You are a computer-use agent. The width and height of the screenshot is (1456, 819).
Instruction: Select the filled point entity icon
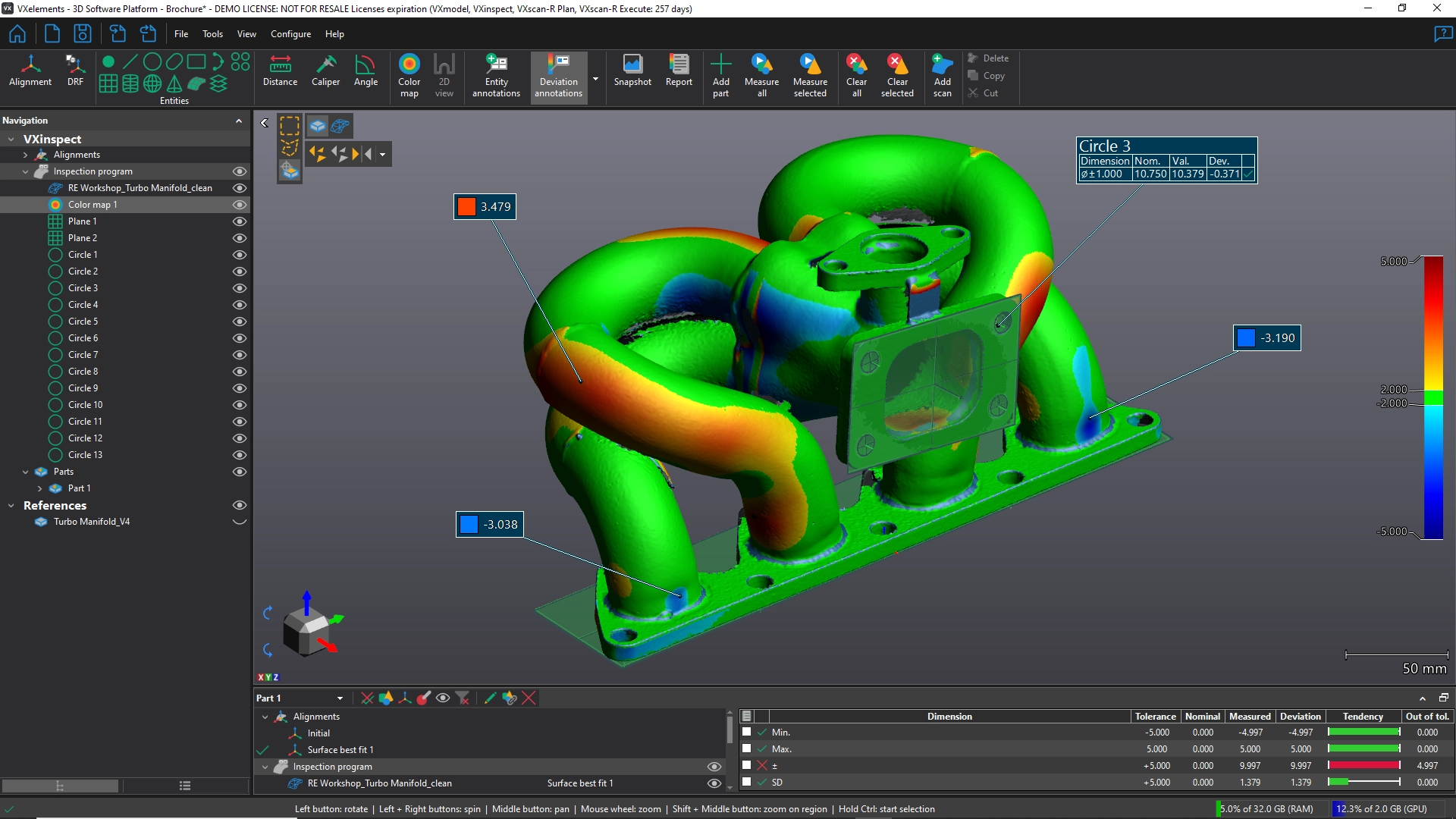tap(108, 61)
